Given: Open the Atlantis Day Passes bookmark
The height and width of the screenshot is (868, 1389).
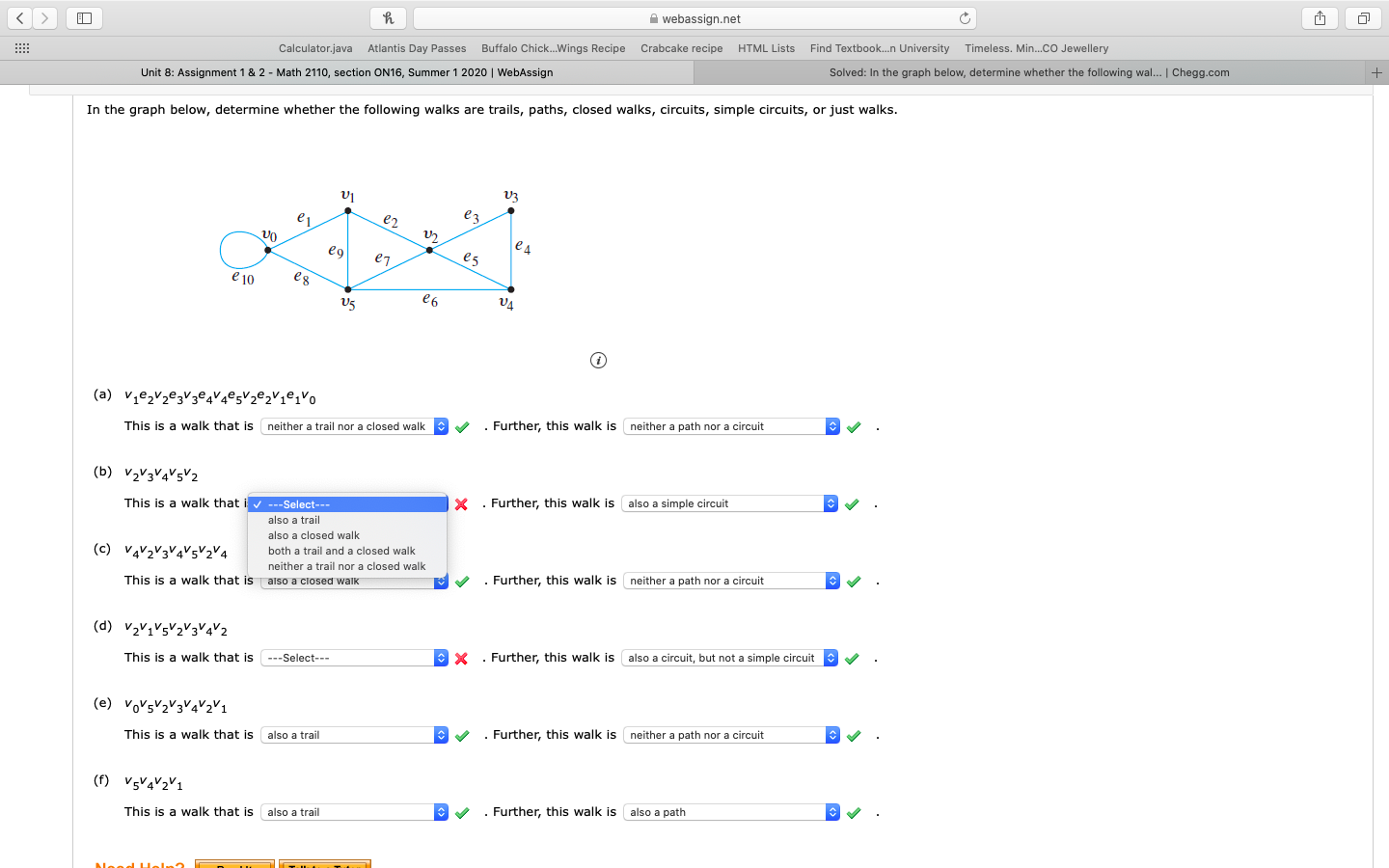Looking at the screenshot, I should pyautogui.click(x=417, y=48).
